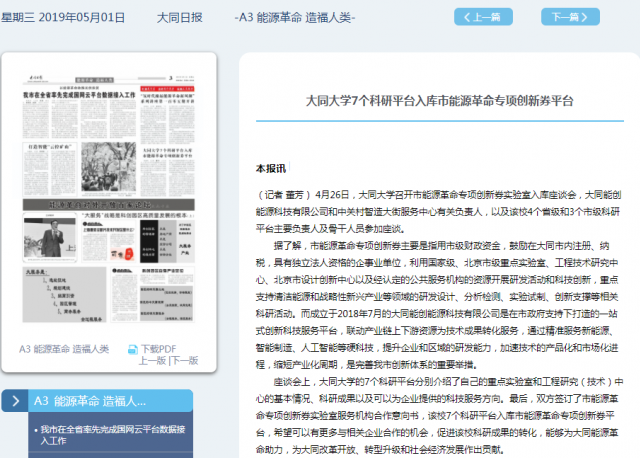
Task: Click the A3 能源革命 造福人类 caption under thumbnail
Action: pos(64,349)
